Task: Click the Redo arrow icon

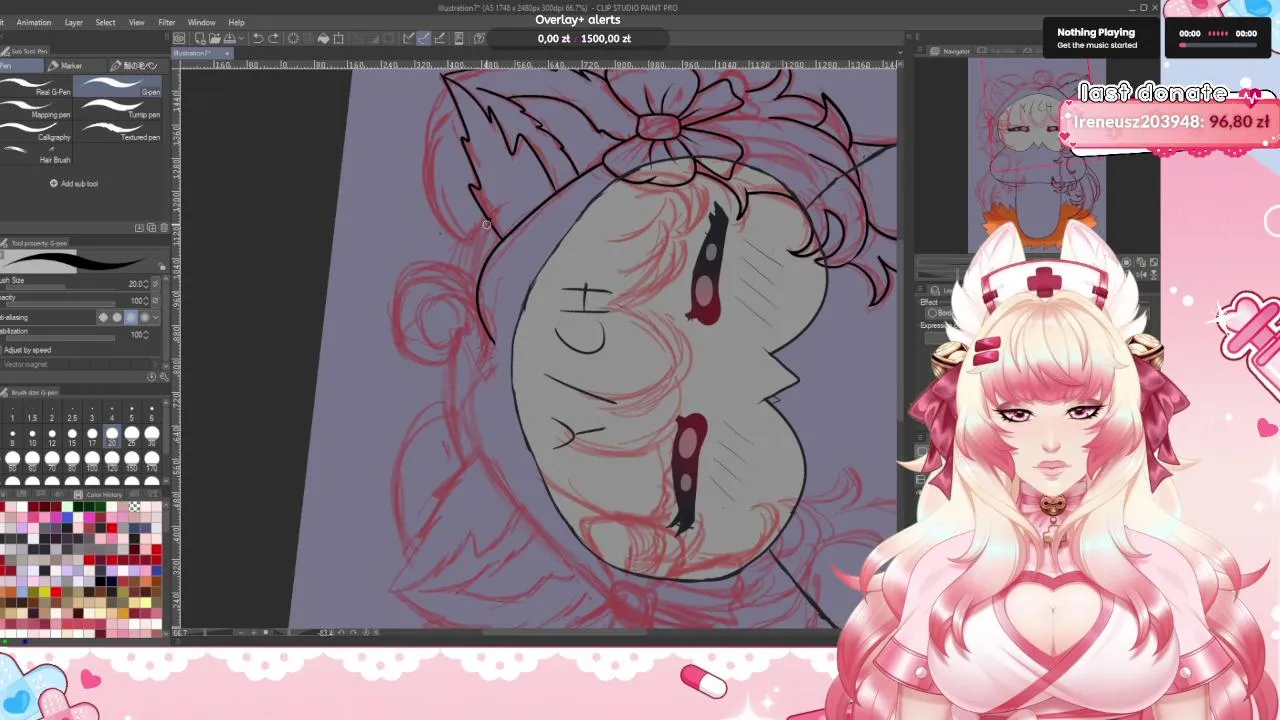Action: (273, 39)
